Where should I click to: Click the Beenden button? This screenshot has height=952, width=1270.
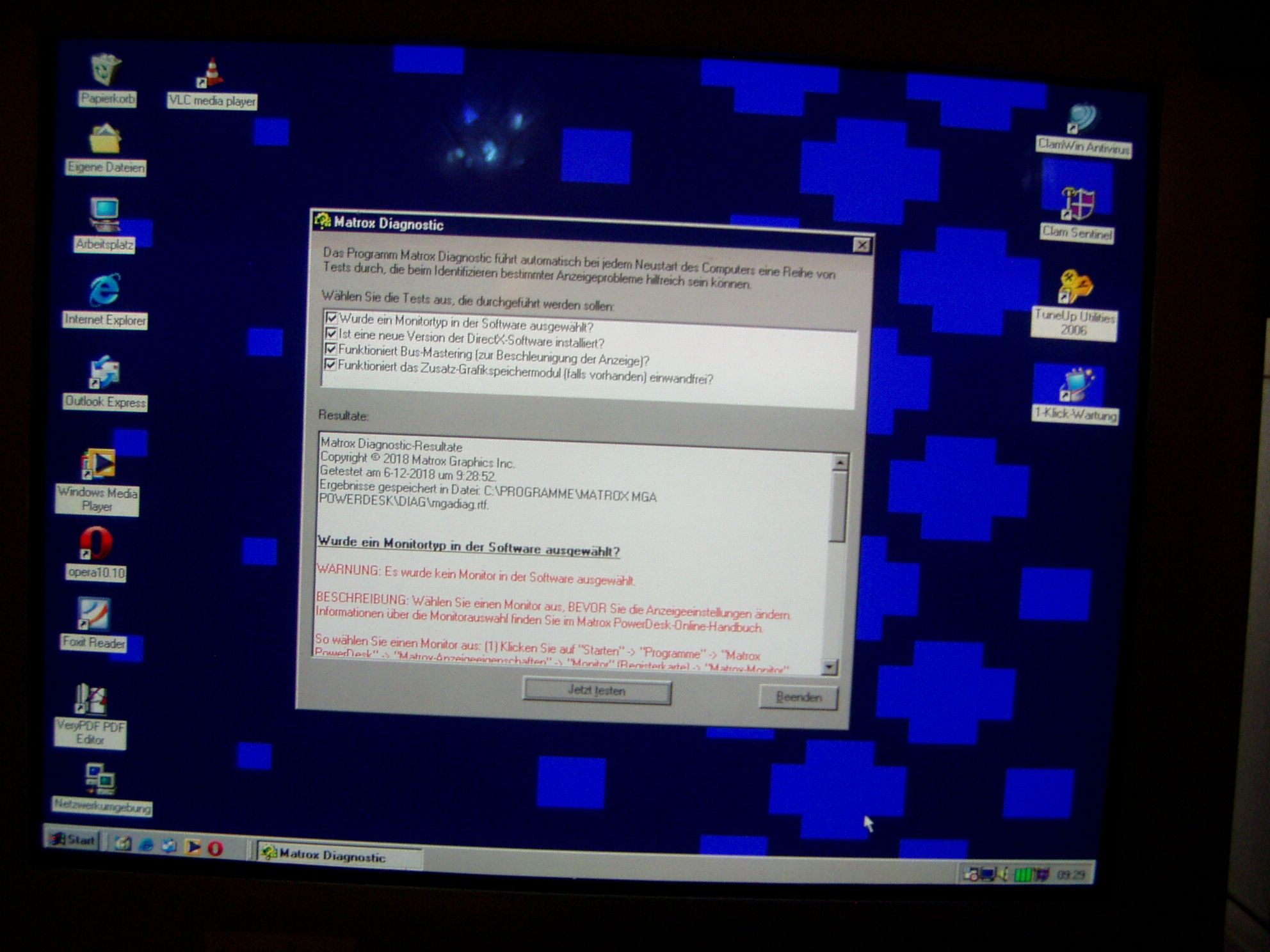[798, 697]
